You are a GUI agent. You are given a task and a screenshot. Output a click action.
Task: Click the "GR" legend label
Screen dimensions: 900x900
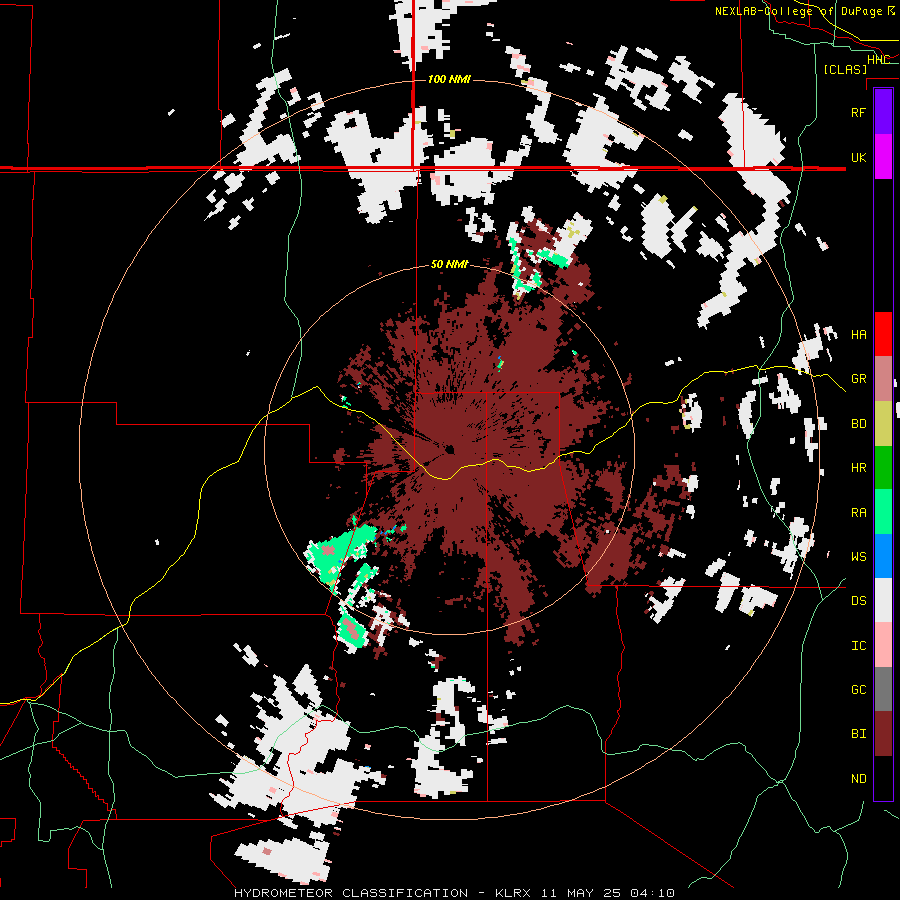[x=858, y=379]
